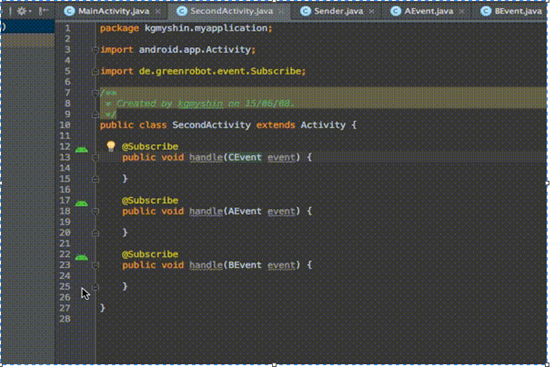Toggle the fold marker at line 5 import
The width and height of the screenshot is (554, 367).
pyautogui.click(x=95, y=72)
